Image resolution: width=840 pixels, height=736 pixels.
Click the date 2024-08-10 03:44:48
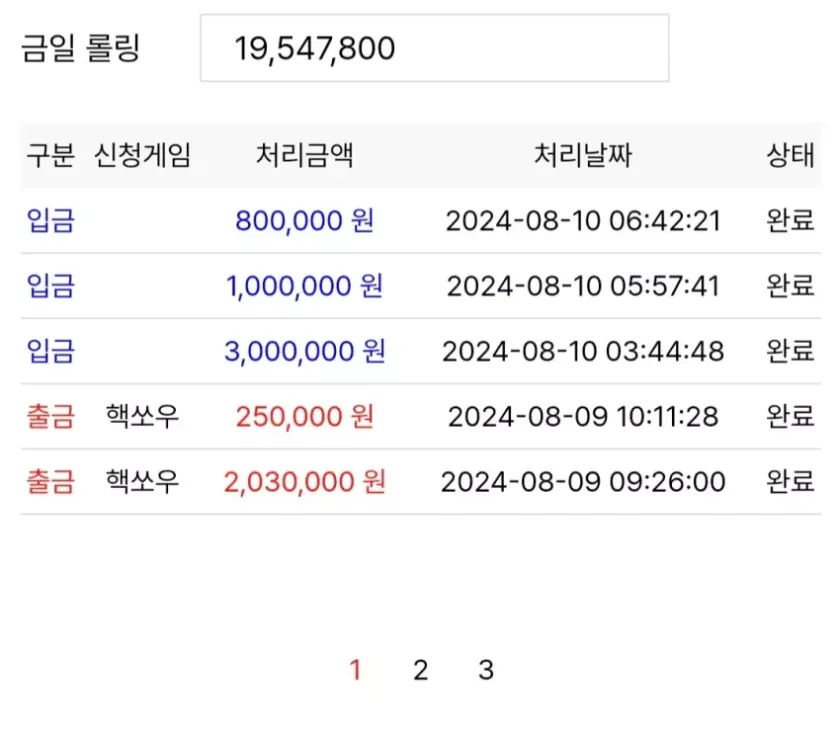tap(583, 351)
